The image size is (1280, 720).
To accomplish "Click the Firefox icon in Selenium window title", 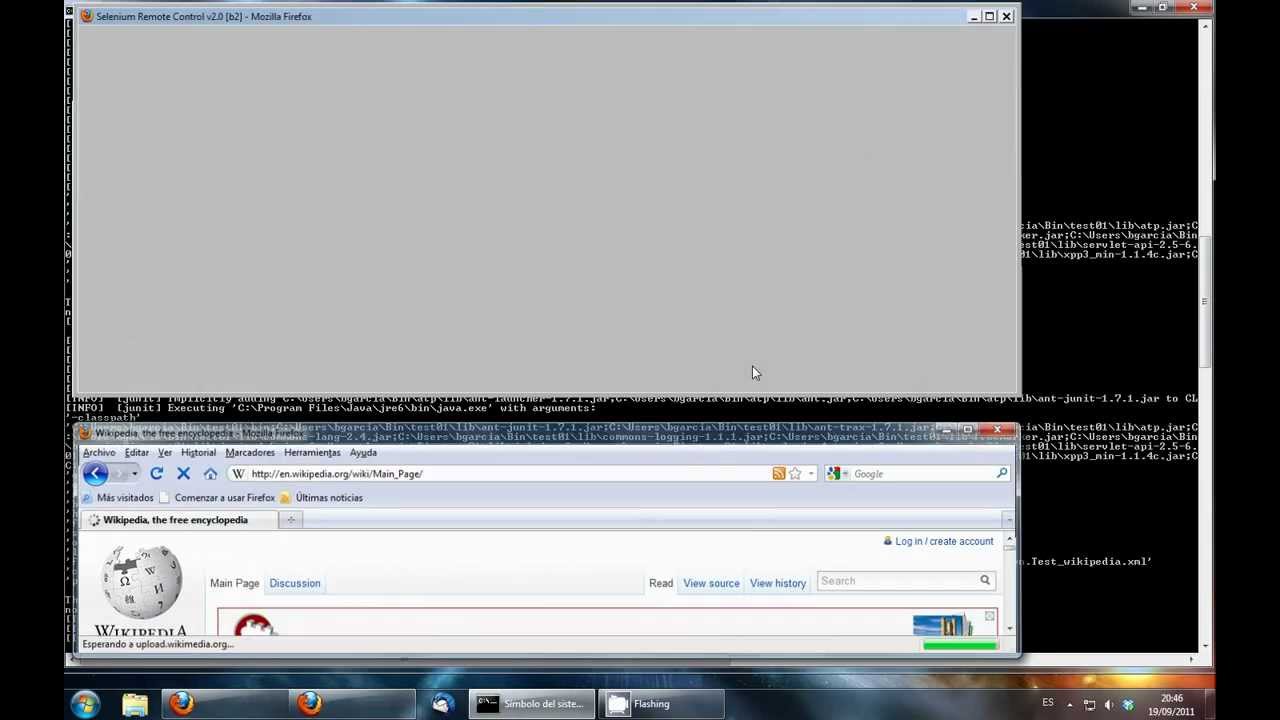I will click(x=87, y=16).
